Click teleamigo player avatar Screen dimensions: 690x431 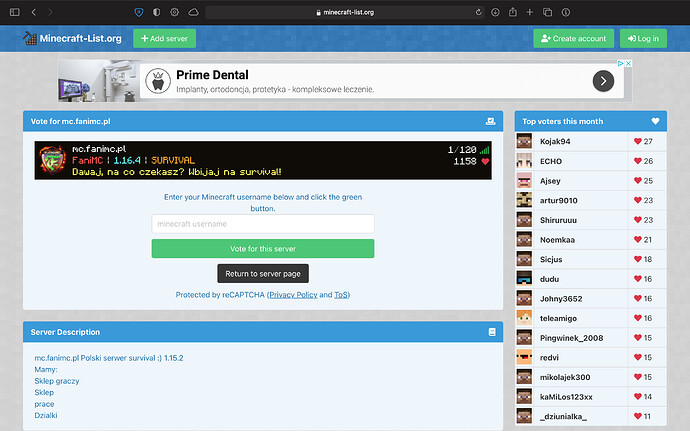coord(524,318)
